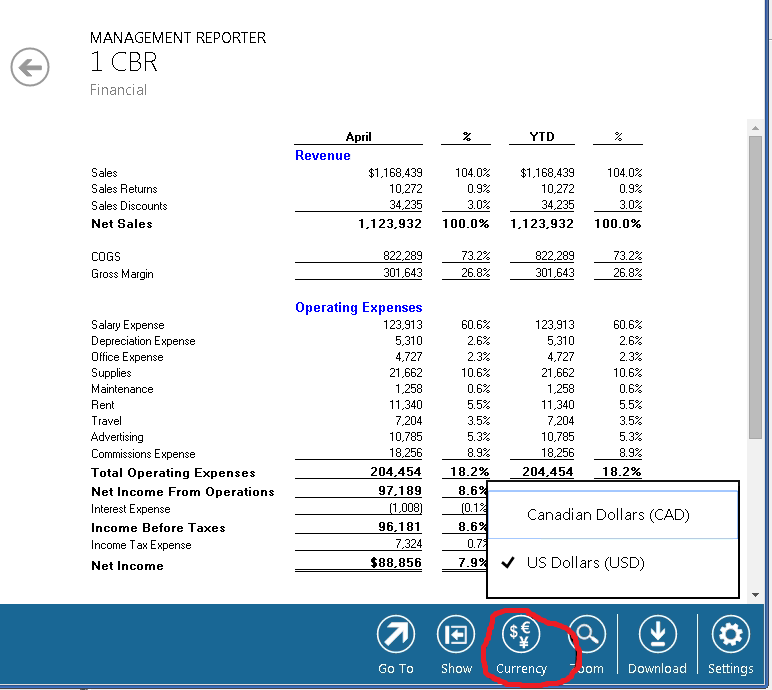Open the Go To command

coord(396,634)
